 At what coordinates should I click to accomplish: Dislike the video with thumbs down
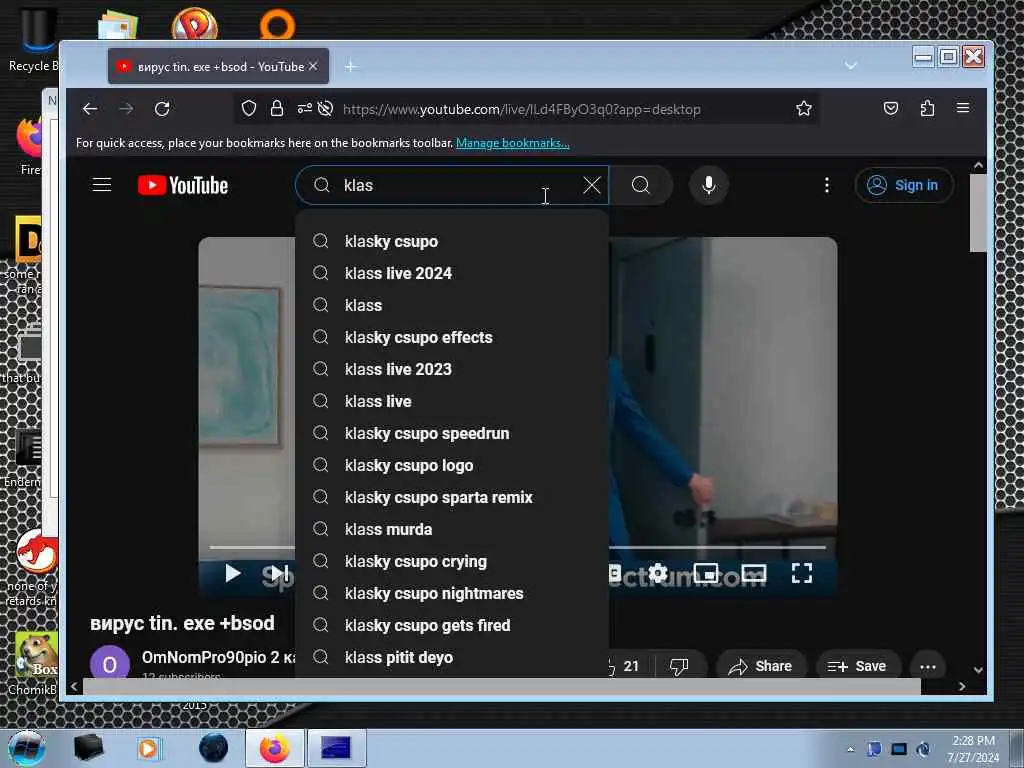click(x=679, y=666)
